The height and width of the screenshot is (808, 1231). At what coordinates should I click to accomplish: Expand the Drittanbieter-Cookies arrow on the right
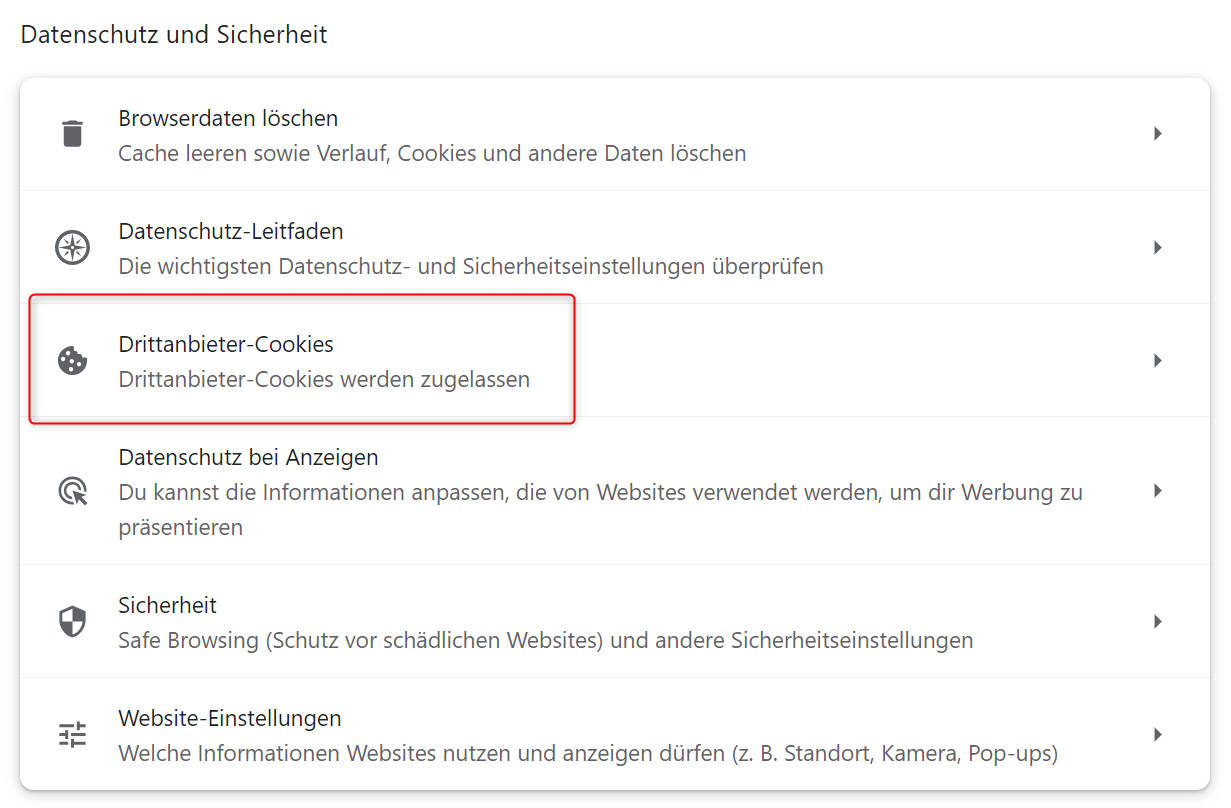point(1157,360)
